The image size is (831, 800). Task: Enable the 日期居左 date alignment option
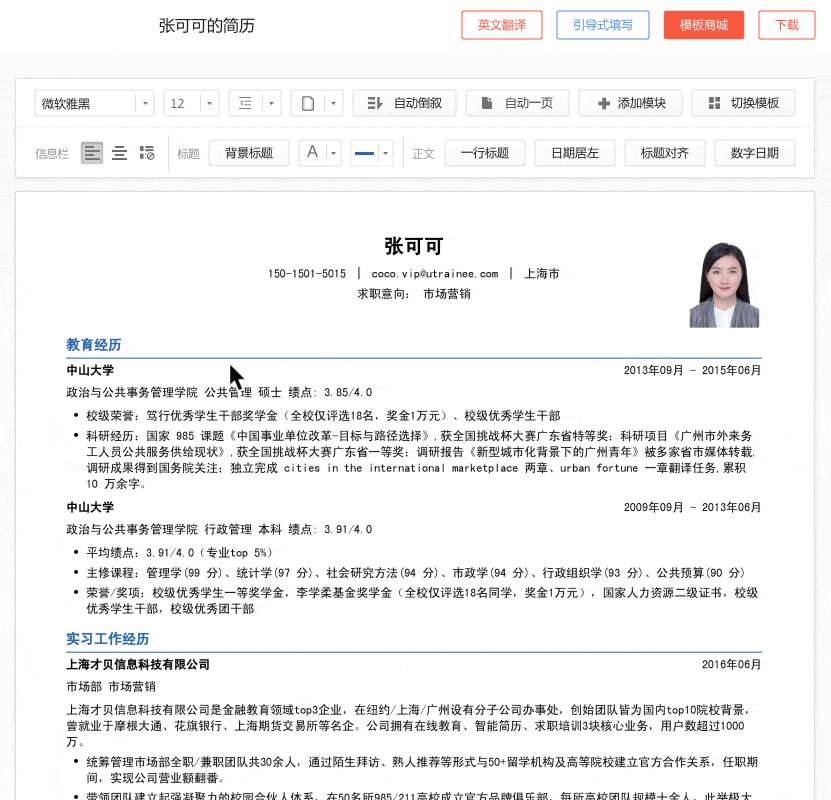tap(574, 152)
